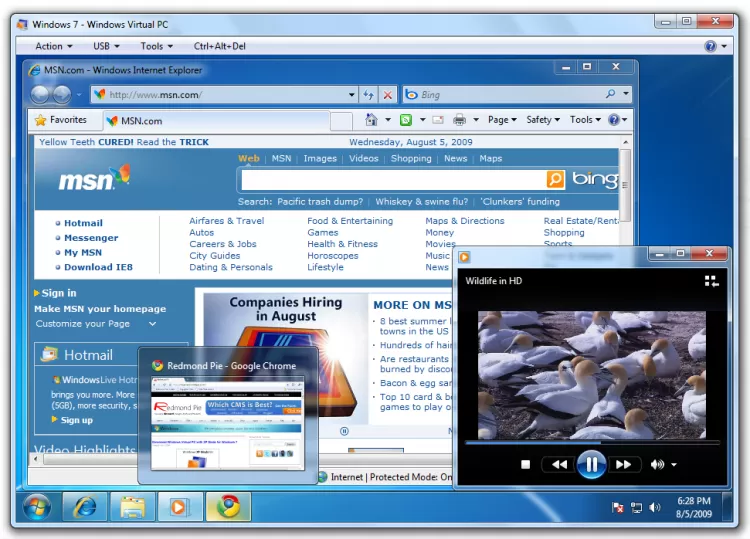
Task: Open the Airfares & Travel link
Action: click(x=226, y=220)
